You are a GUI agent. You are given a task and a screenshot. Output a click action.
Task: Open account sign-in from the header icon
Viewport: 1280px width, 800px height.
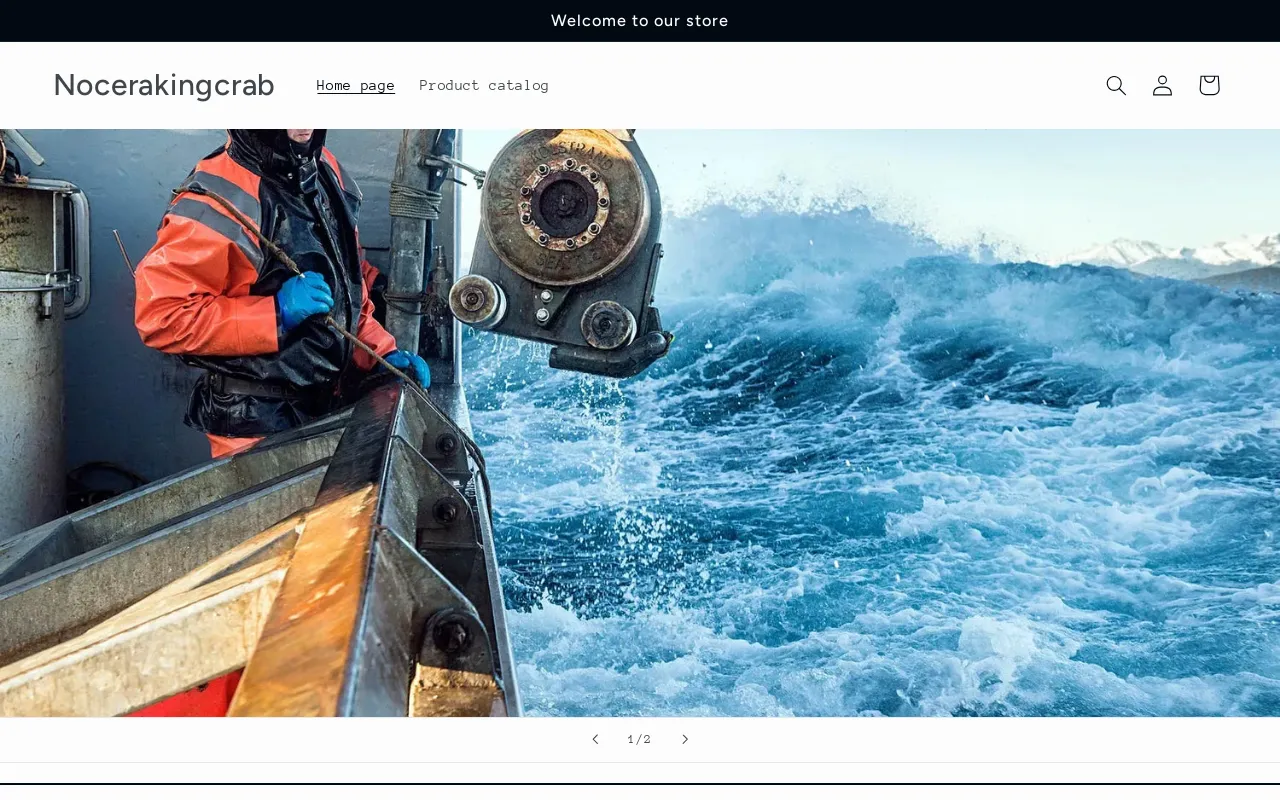click(x=1161, y=85)
